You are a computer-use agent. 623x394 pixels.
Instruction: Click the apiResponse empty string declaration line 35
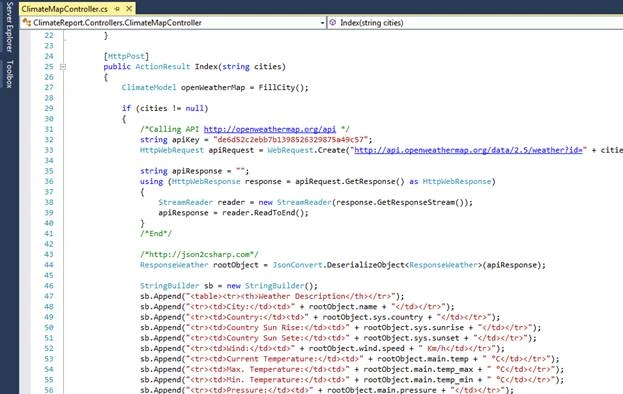(x=195, y=171)
